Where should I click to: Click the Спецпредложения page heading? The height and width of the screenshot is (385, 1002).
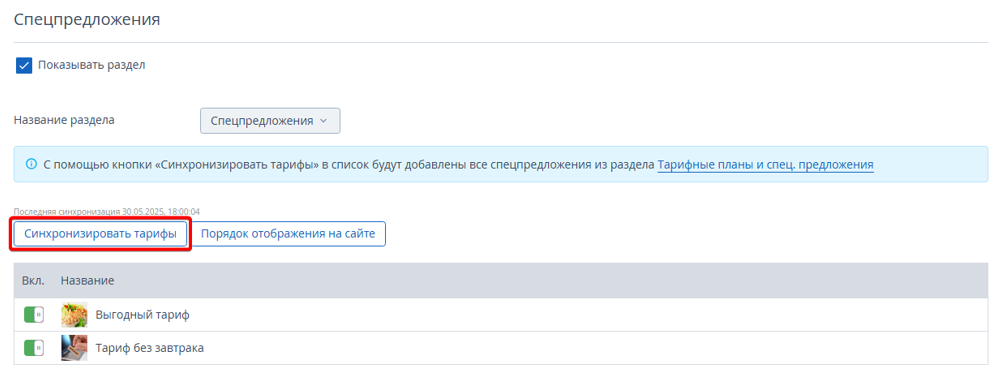coord(87,19)
